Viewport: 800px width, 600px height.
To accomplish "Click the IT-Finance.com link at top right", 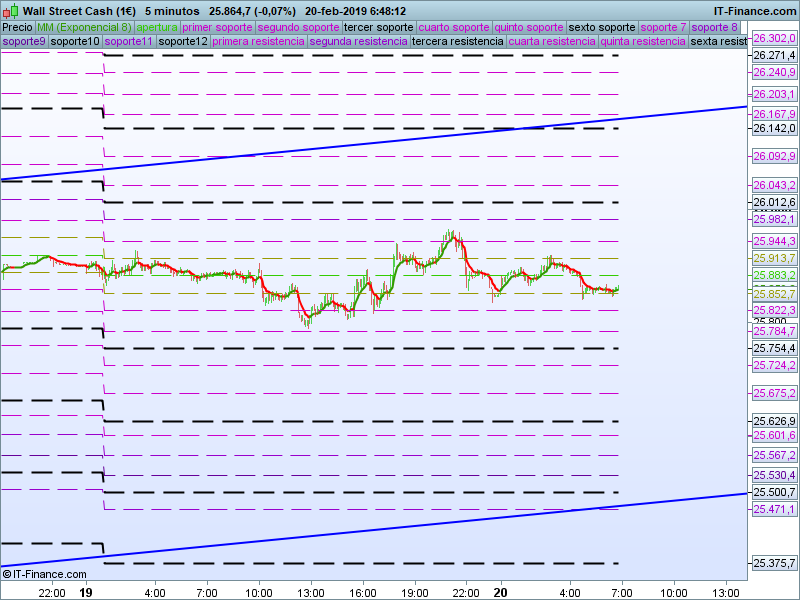I will point(755,11).
